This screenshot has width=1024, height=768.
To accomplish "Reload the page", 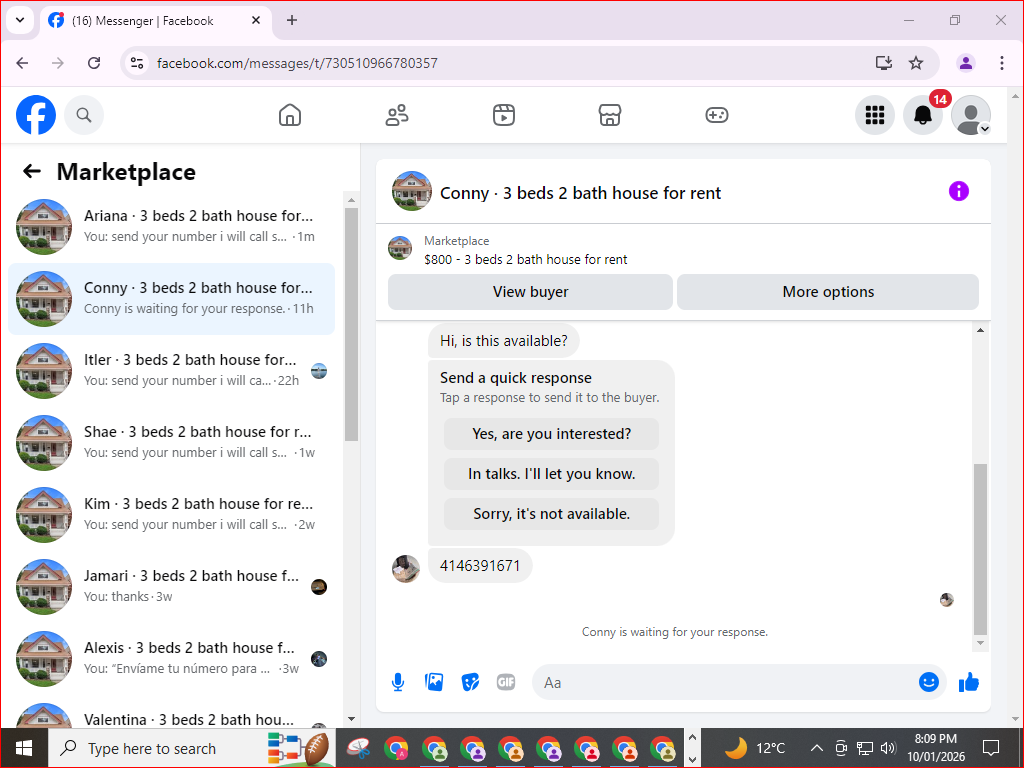I will pyautogui.click(x=94, y=63).
